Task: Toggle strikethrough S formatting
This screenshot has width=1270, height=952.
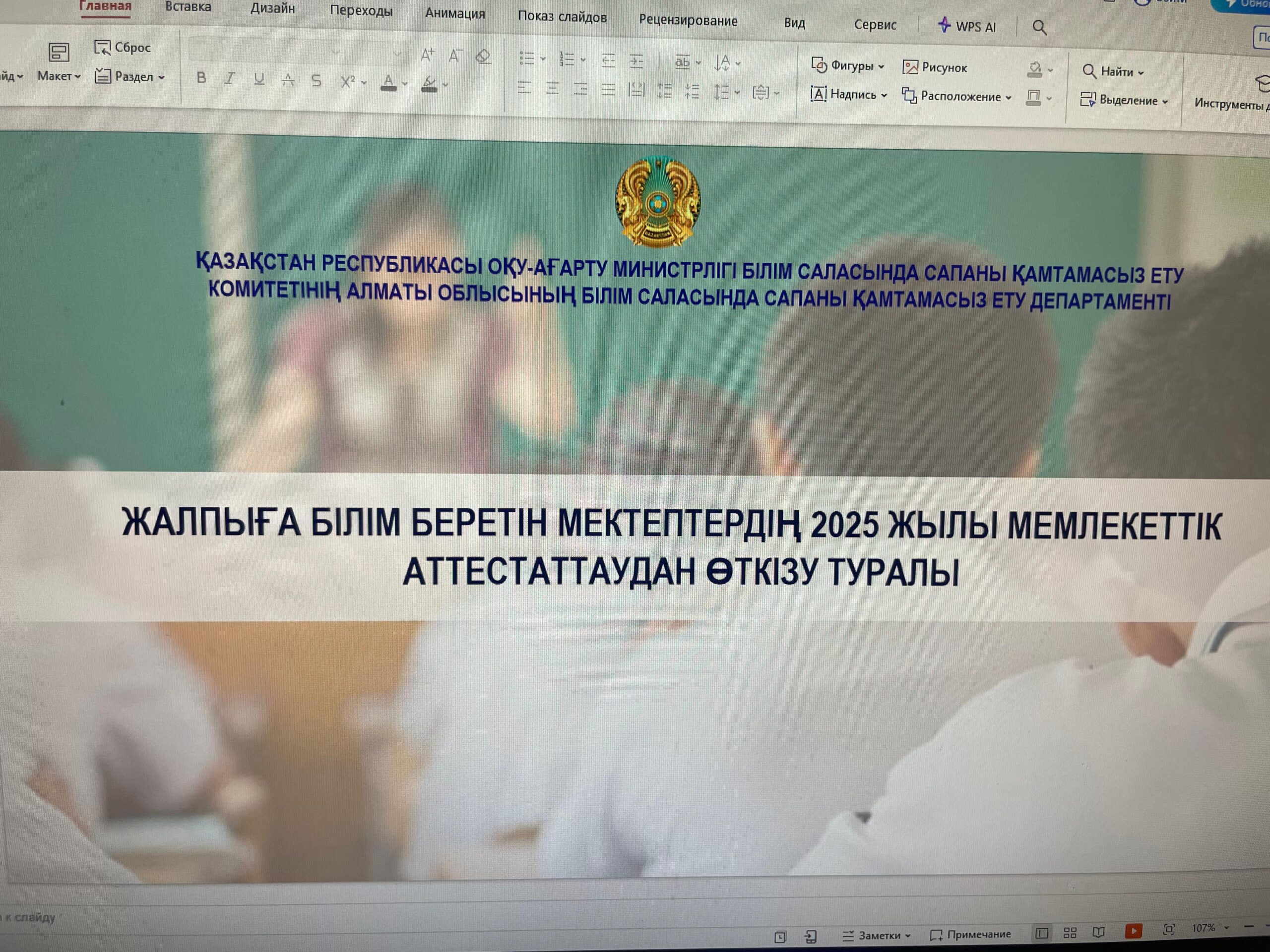Action: tap(317, 81)
